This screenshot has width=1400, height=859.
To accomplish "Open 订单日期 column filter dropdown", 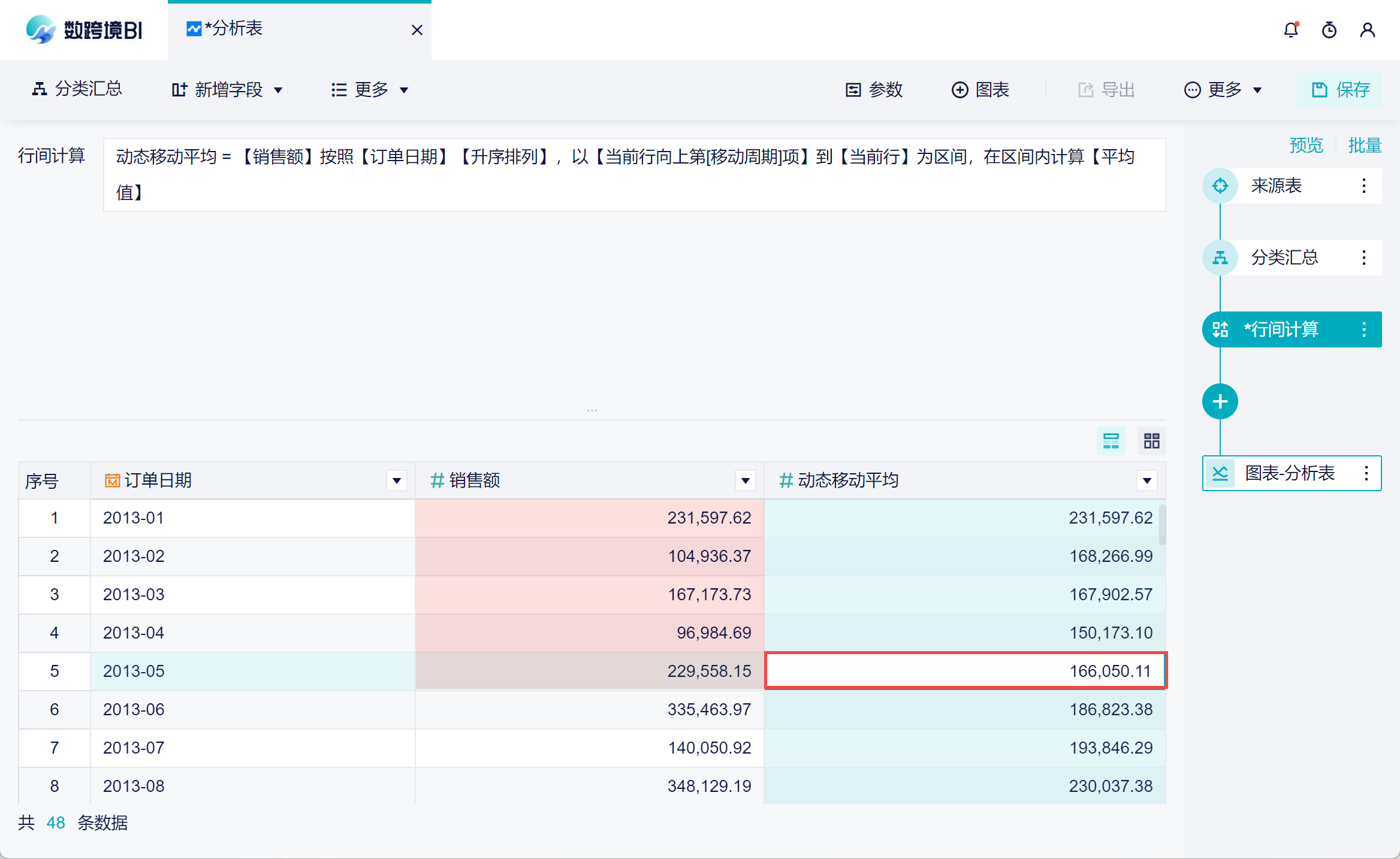I will [x=396, y=480].
